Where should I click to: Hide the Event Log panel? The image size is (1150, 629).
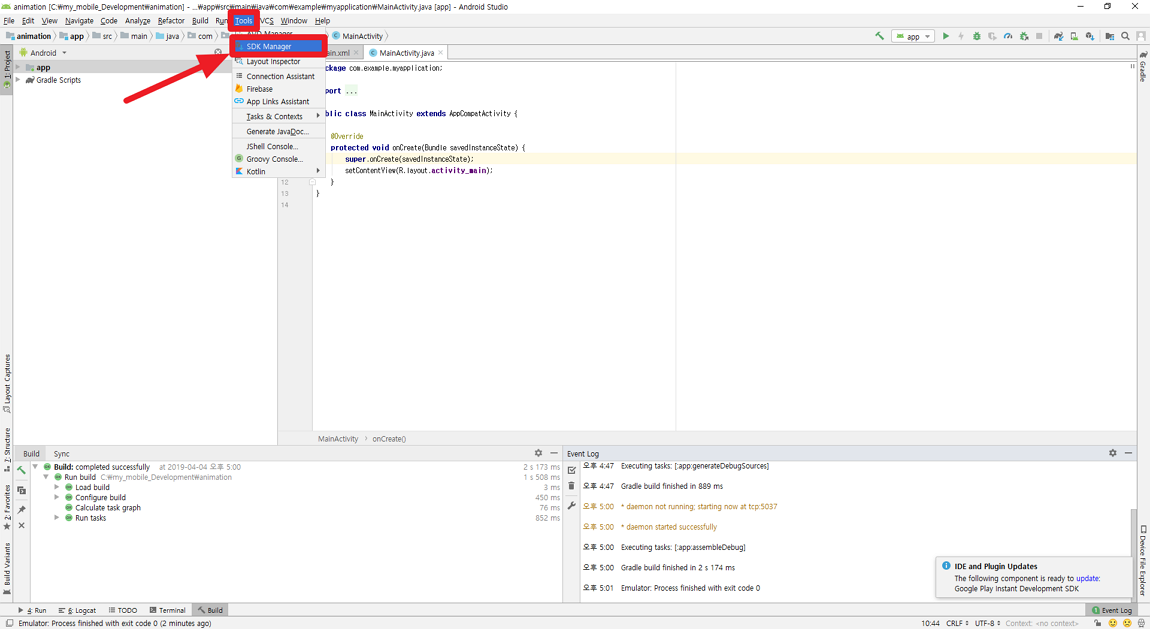[1128, 453]
